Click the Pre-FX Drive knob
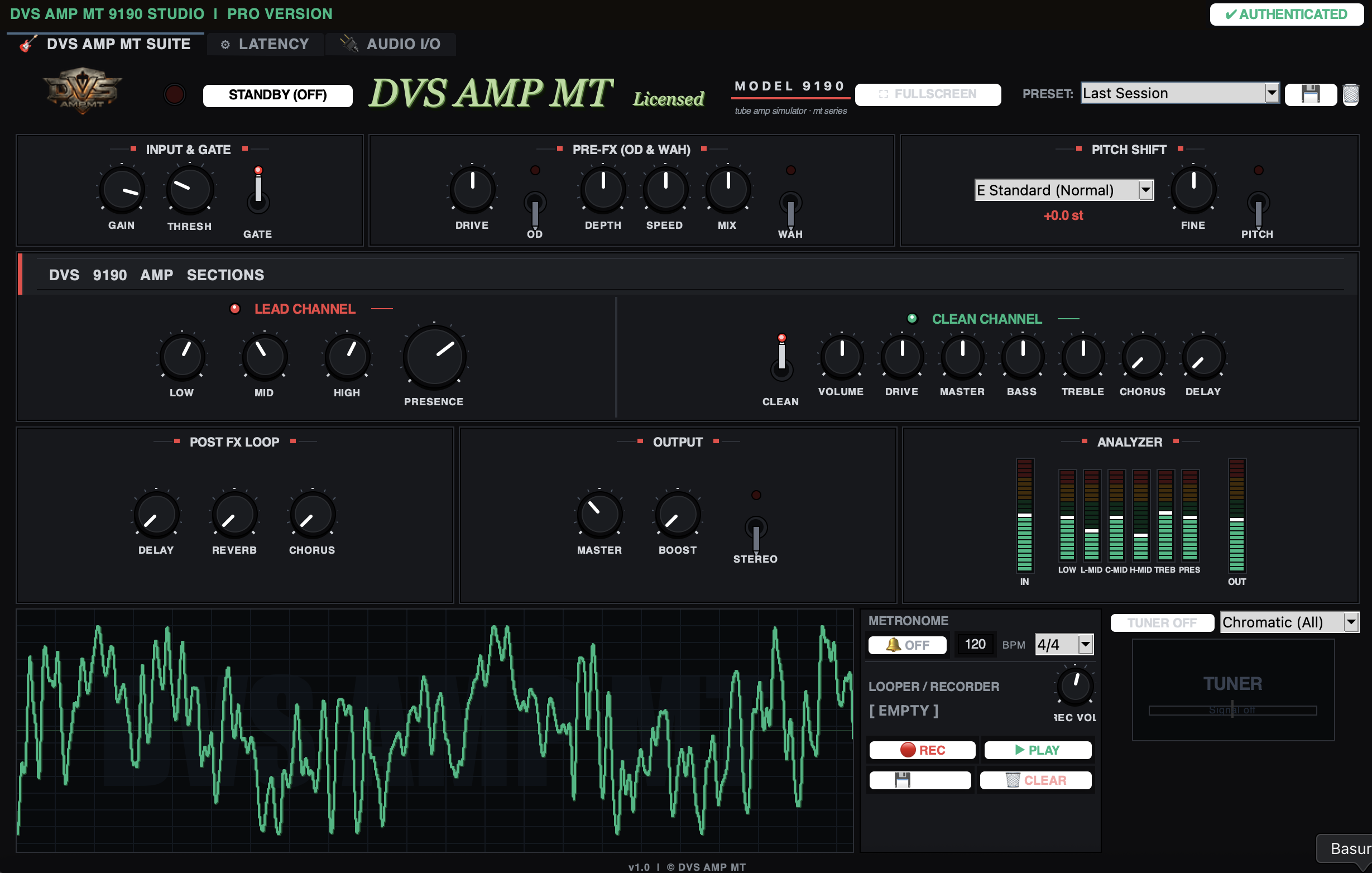Screen dimensions: 1372x873 472,189
